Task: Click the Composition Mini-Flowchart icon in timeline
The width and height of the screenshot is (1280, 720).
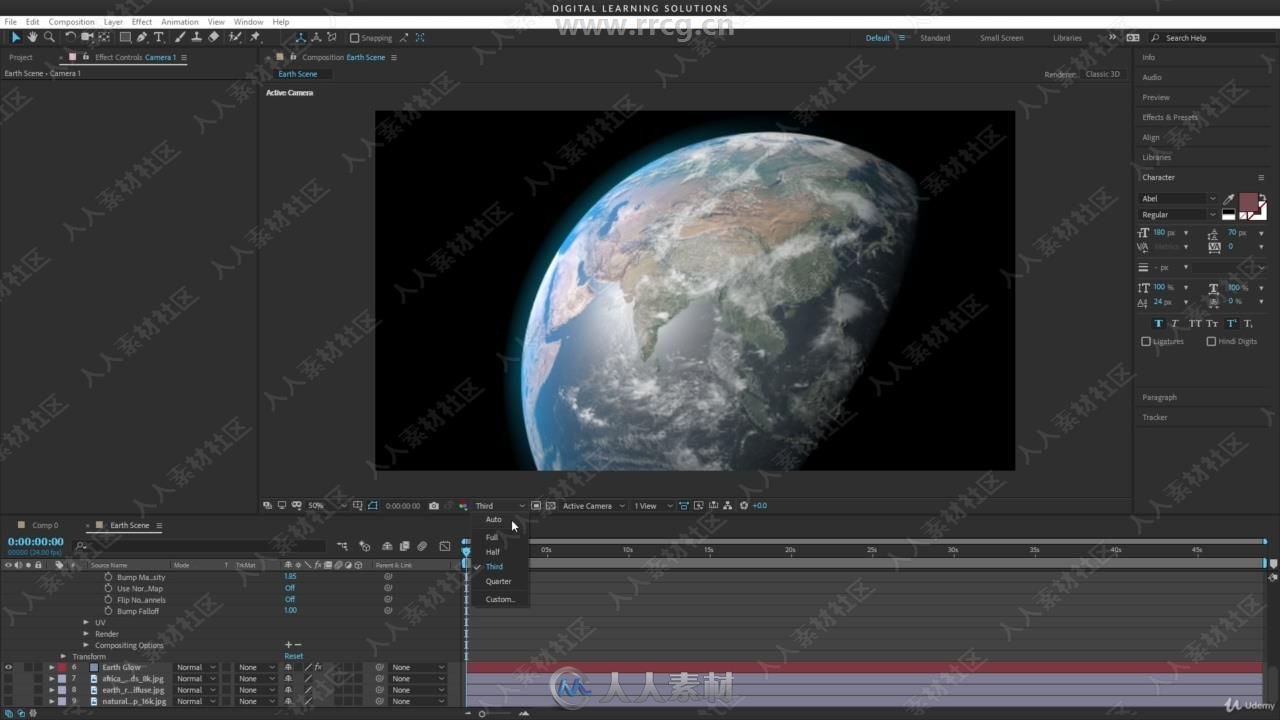Action: click(342, 546)
